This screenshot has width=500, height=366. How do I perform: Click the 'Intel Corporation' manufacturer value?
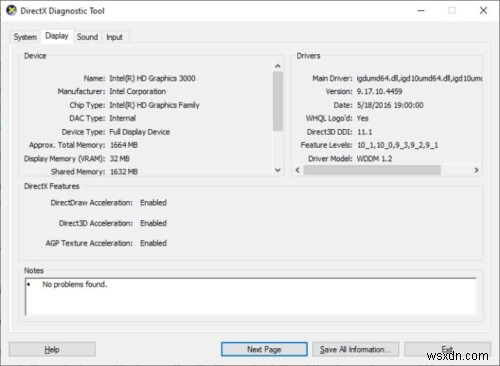(138, 91)
